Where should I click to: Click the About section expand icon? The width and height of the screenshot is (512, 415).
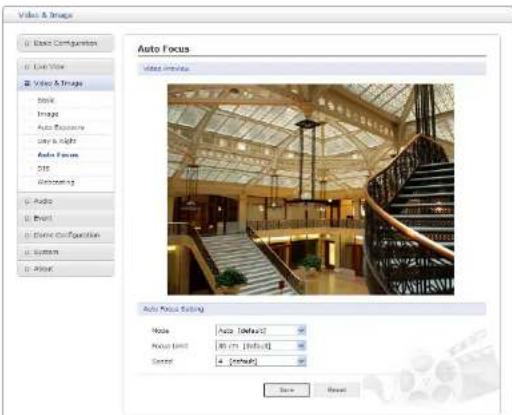pos(27,269)
